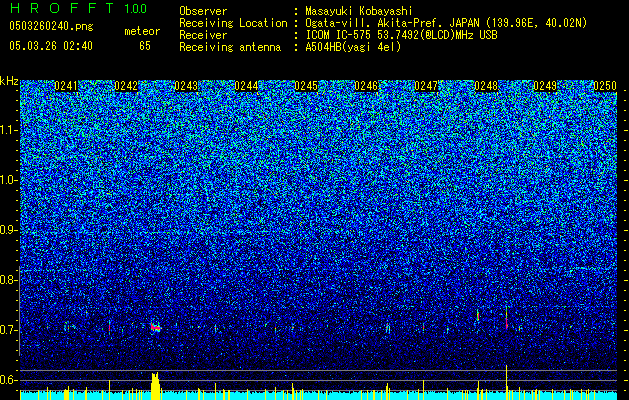Viewport: 629px width, 400px height.
Task: Click the tallest yellow power spike after 0248
Action: point(507,382)
